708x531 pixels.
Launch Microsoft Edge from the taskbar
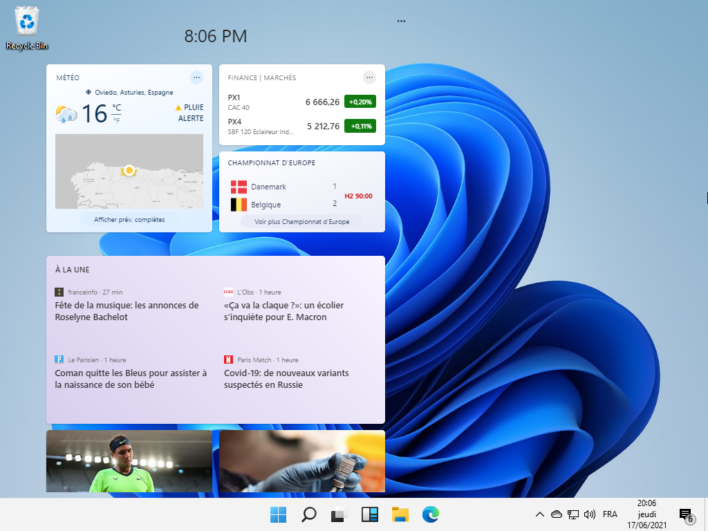click(x=430, y=515)
